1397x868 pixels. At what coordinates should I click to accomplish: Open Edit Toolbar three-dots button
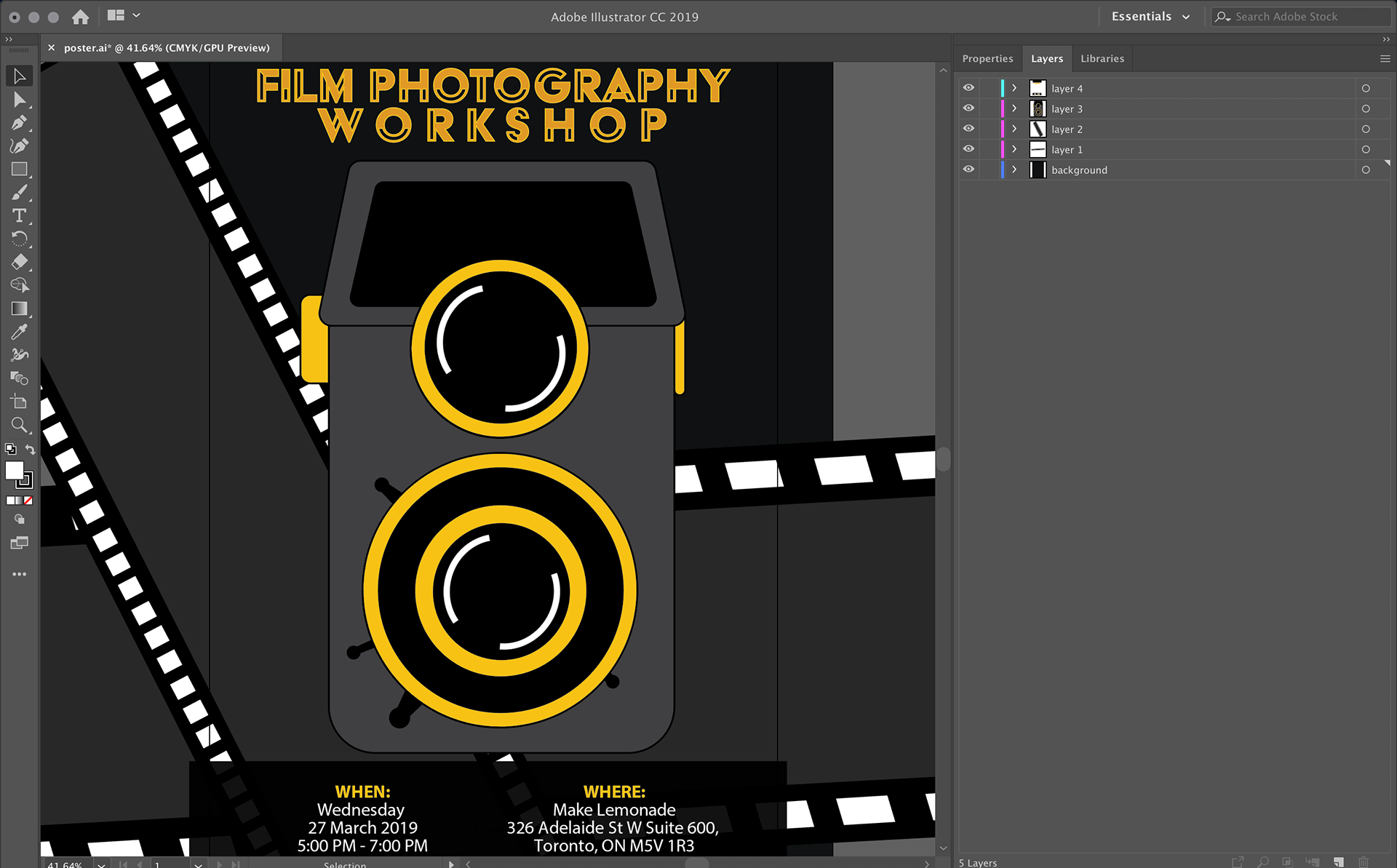20,574
